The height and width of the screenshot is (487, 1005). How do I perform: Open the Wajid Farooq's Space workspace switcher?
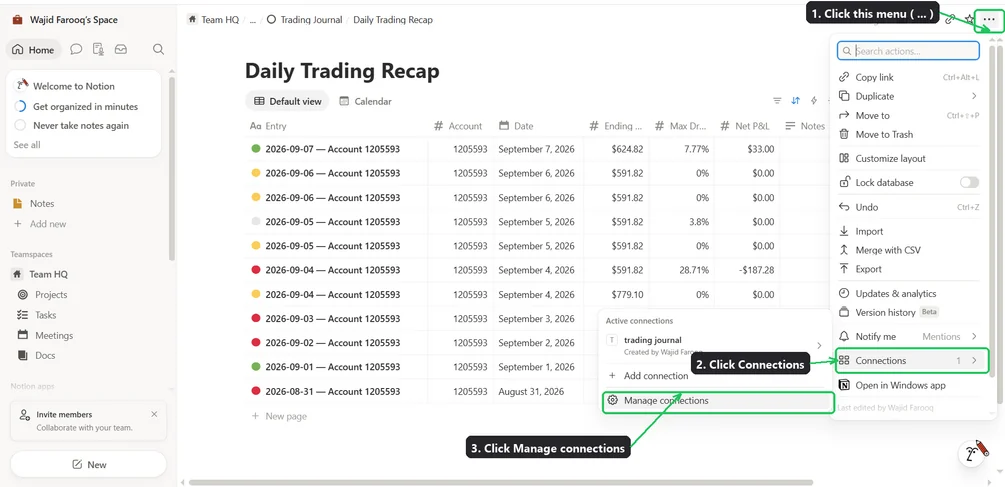pyautogui.click(x=65, y=20)
